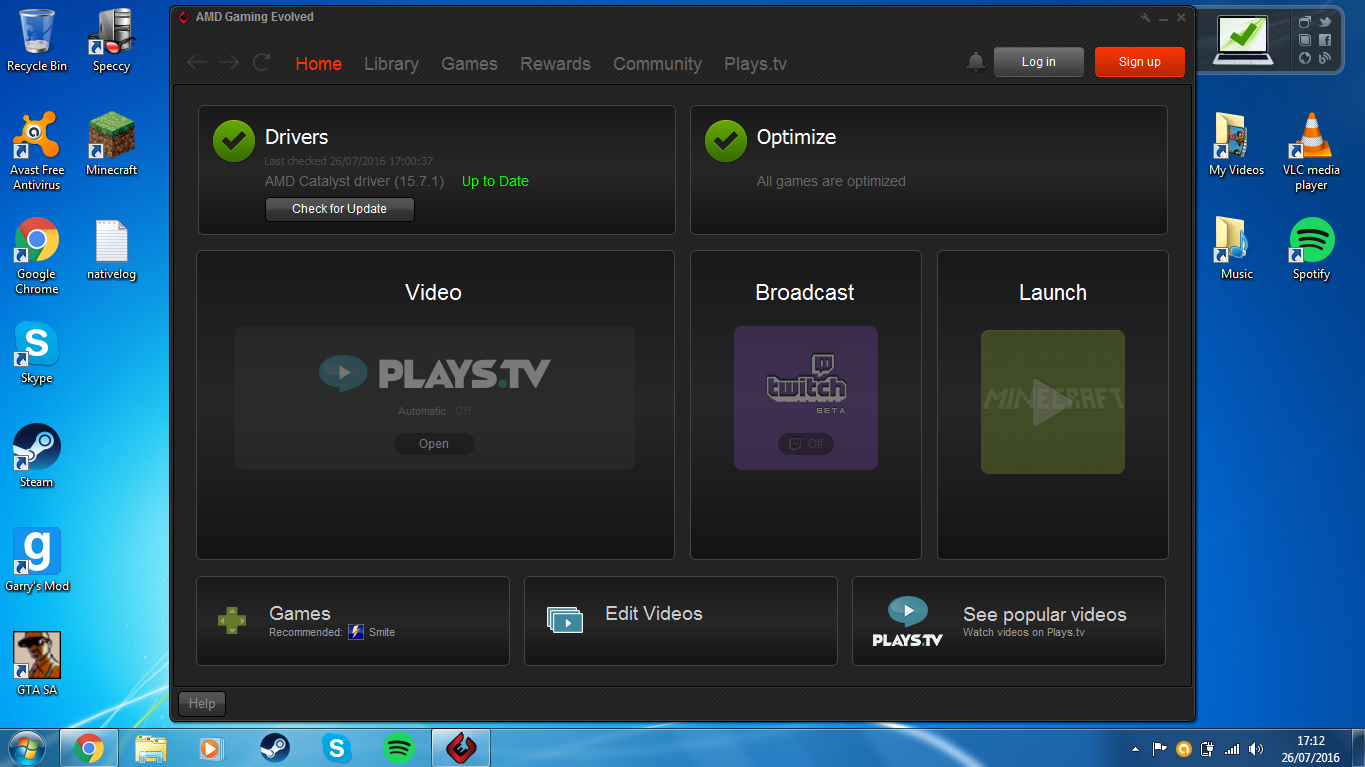Click the Plays.tv video logo banner

(x=434, y=374)
